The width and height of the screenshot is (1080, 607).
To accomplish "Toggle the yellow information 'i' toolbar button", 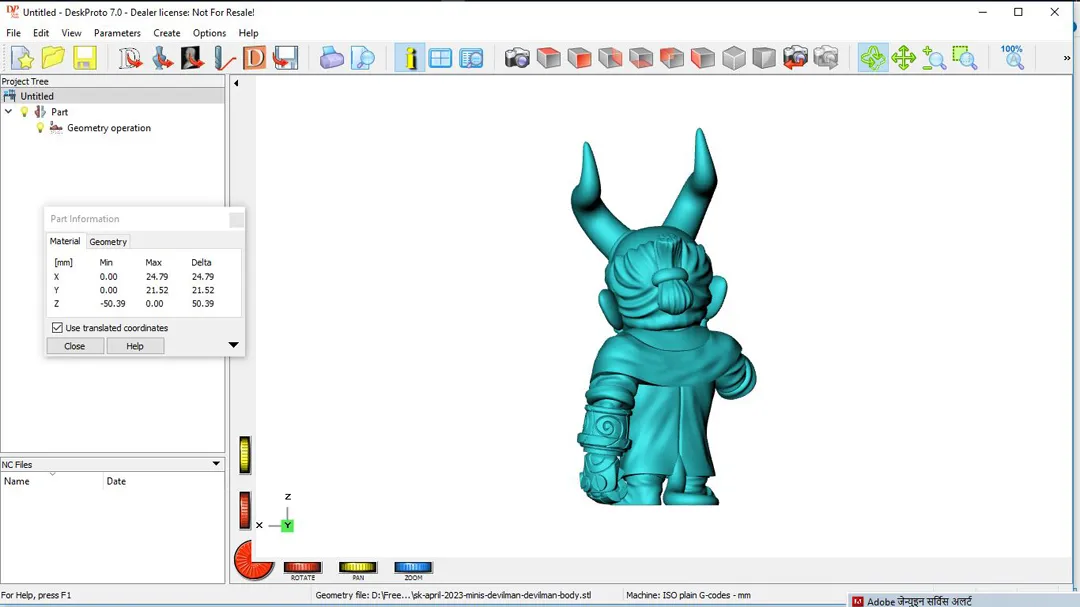I will coord(409,58).
